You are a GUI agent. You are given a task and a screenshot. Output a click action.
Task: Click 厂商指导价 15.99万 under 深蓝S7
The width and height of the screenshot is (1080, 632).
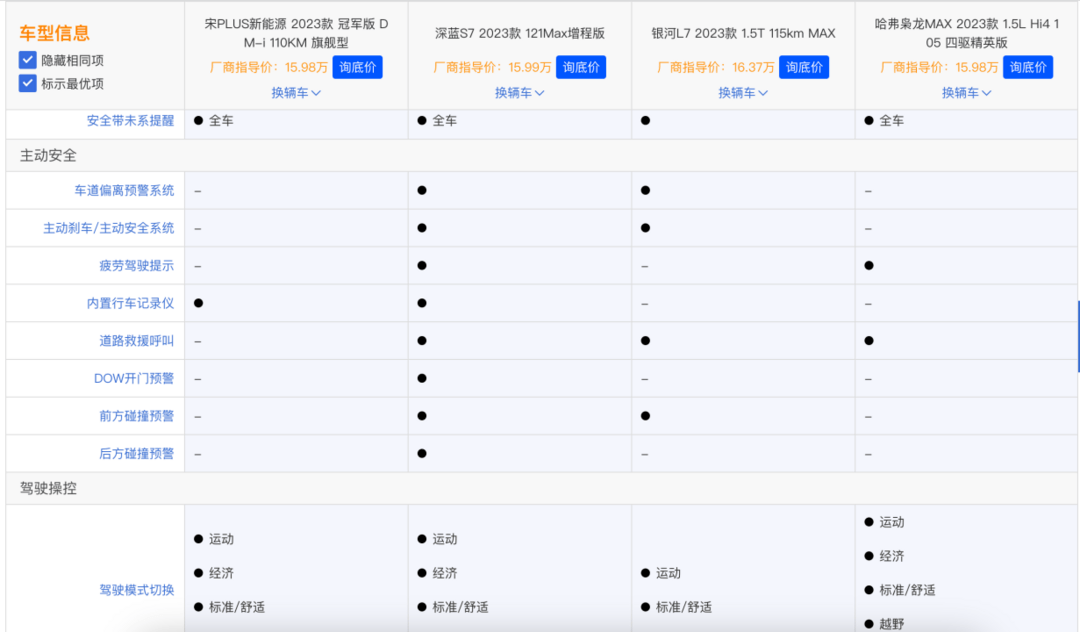[x=492, y=67]
